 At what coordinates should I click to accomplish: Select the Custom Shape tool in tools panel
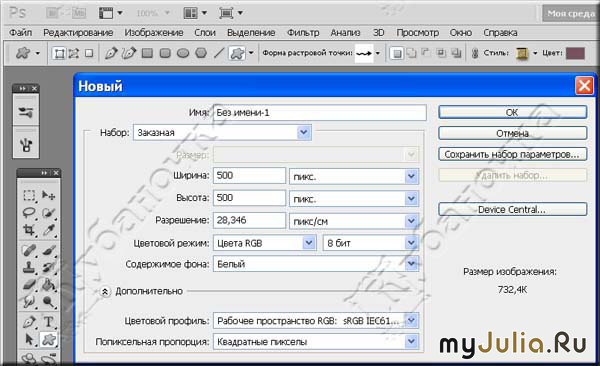point(48,339)
